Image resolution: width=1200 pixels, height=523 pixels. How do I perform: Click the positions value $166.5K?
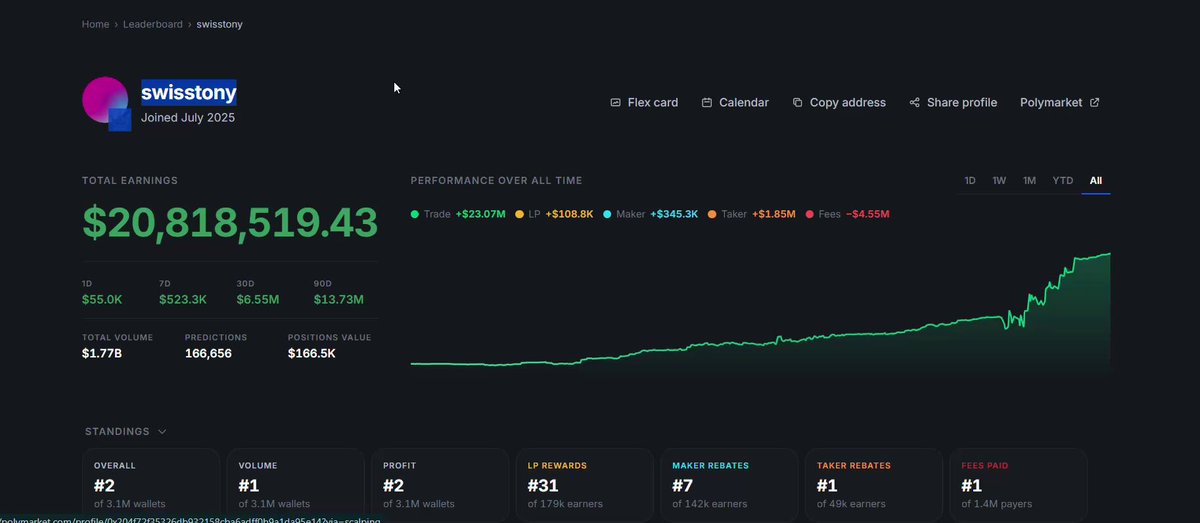(312, 353)
